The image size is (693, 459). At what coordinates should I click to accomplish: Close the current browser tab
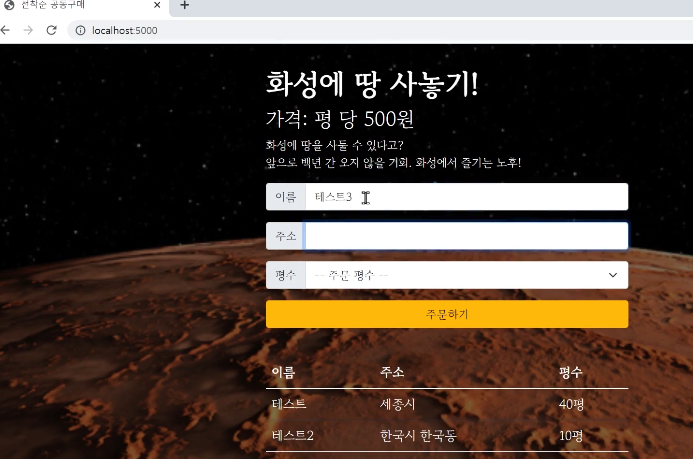coord(157,5)
